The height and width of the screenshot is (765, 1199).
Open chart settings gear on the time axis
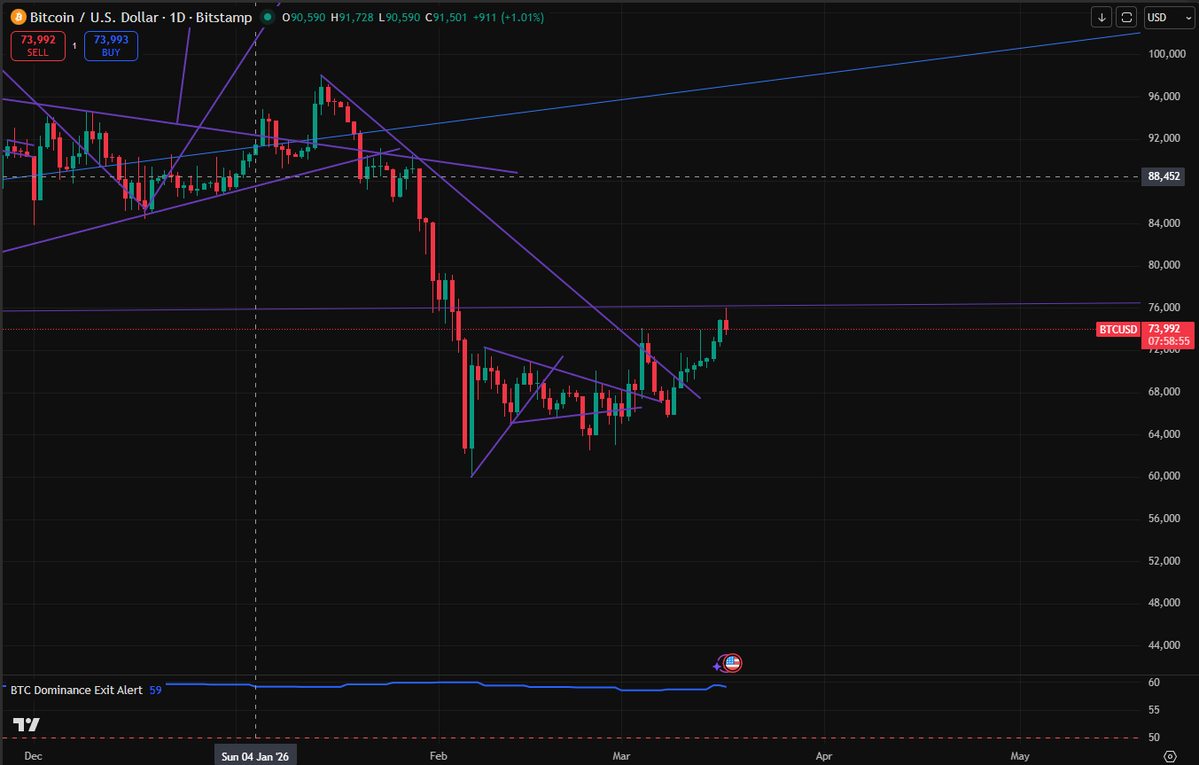(x=1170, y=756)
